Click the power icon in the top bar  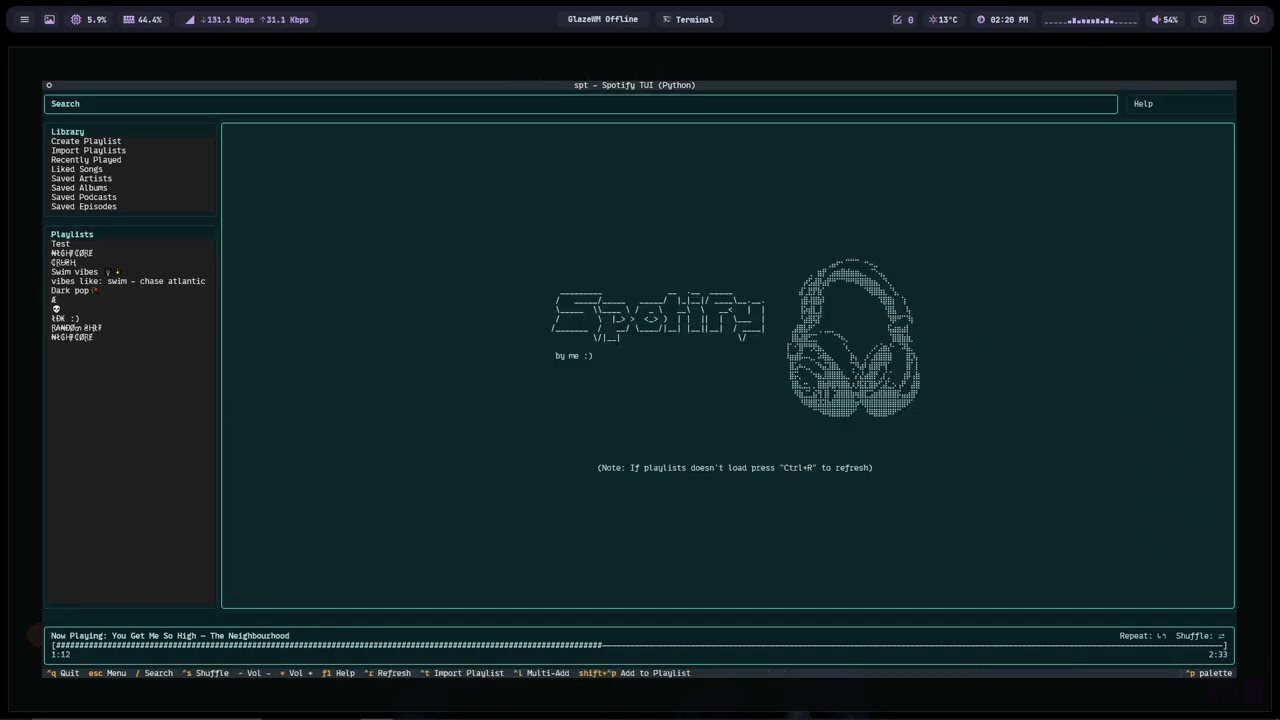1254,19
